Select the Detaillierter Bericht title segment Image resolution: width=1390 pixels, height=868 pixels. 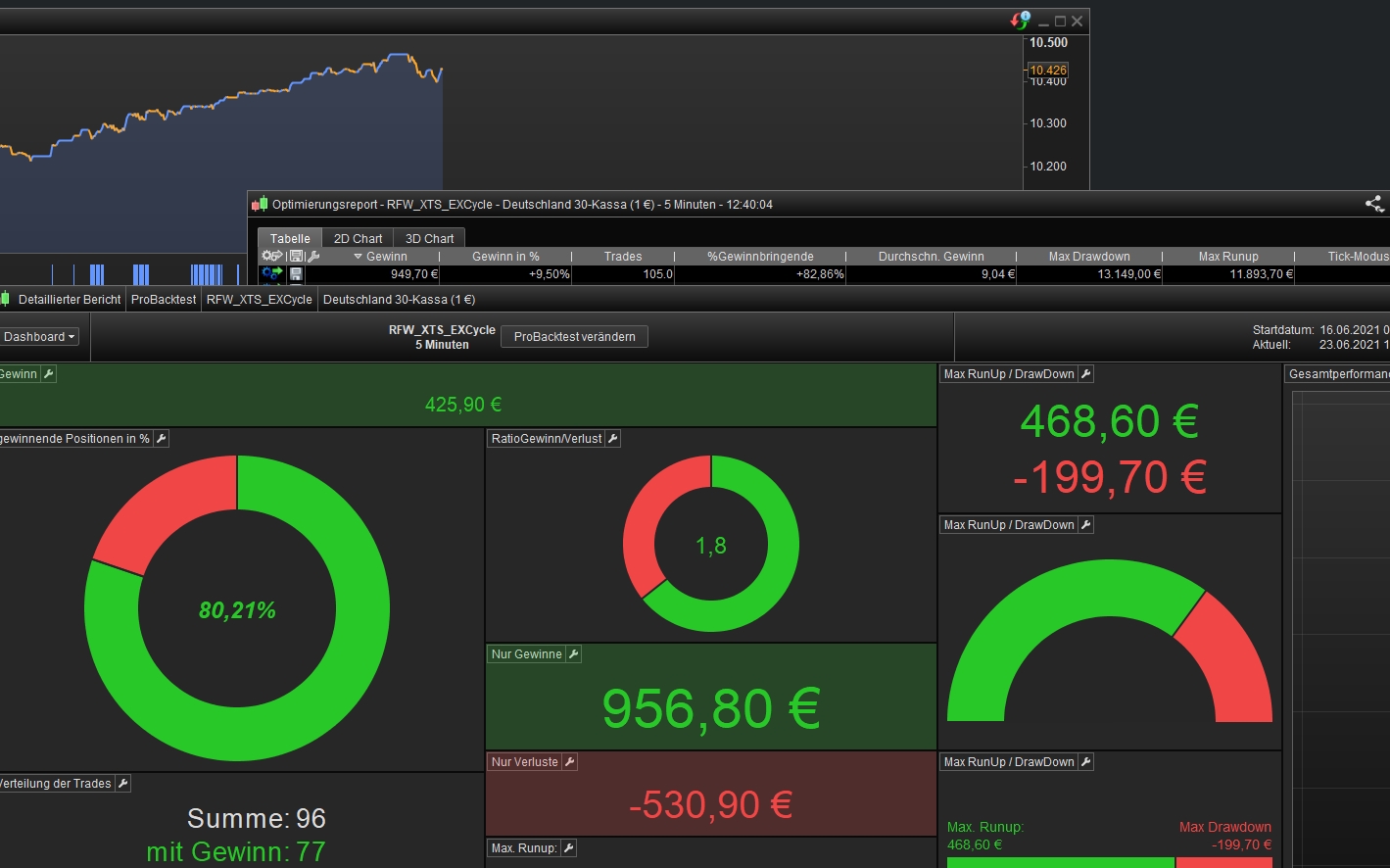pos(70,300)
